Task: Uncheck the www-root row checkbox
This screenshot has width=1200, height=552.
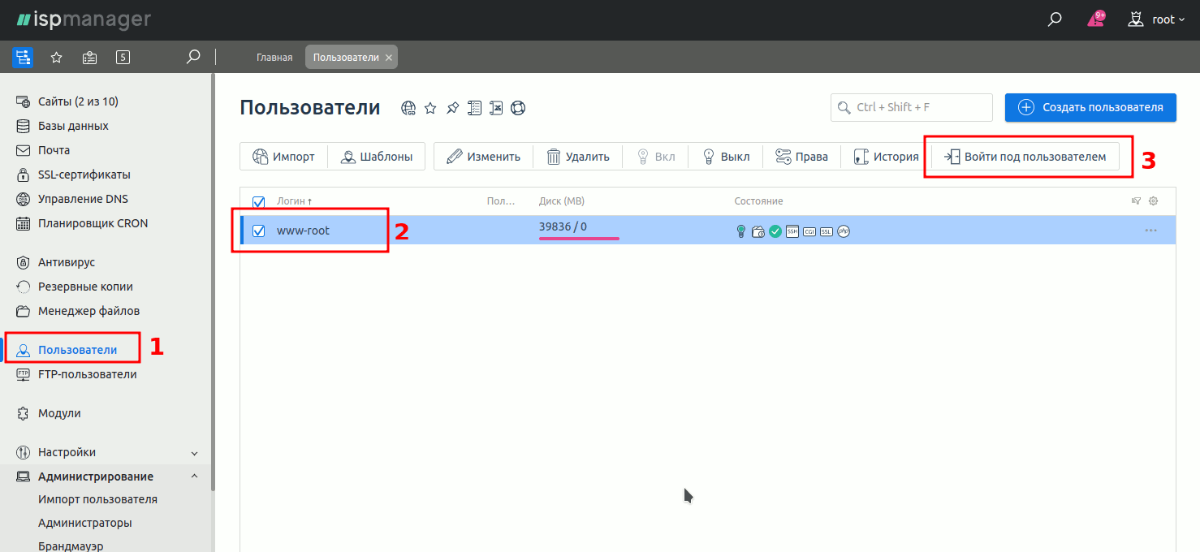Action: click(x=259, y=231)
